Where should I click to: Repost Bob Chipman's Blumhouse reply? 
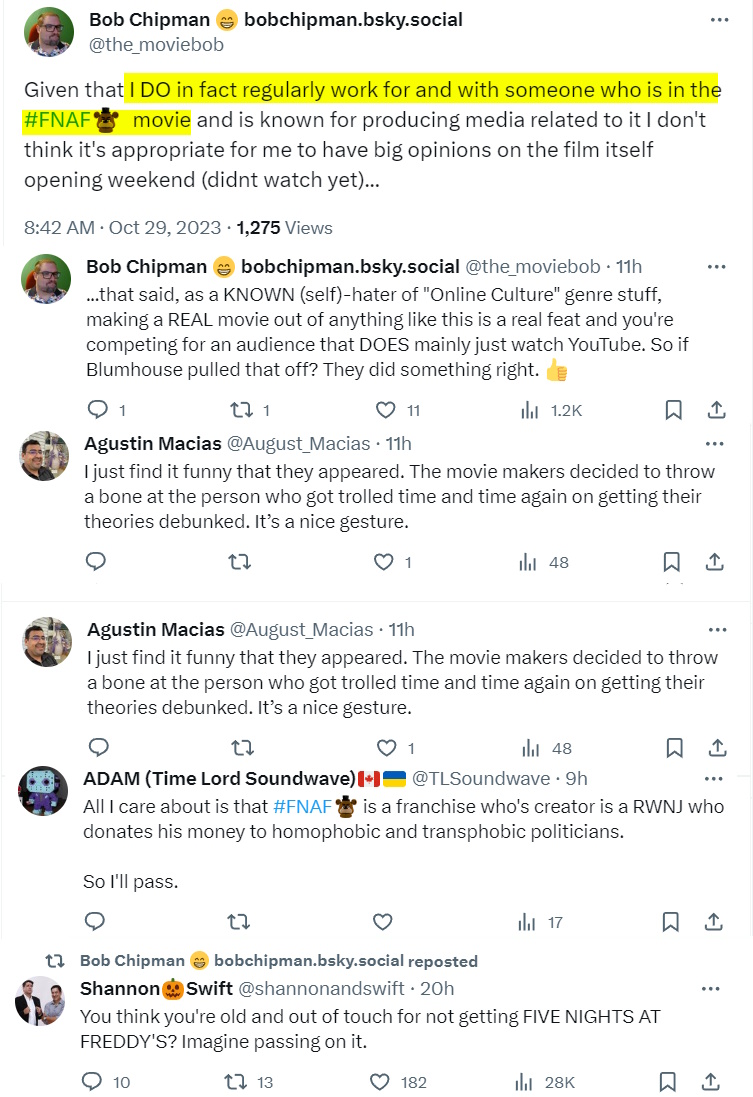point(240,410)
